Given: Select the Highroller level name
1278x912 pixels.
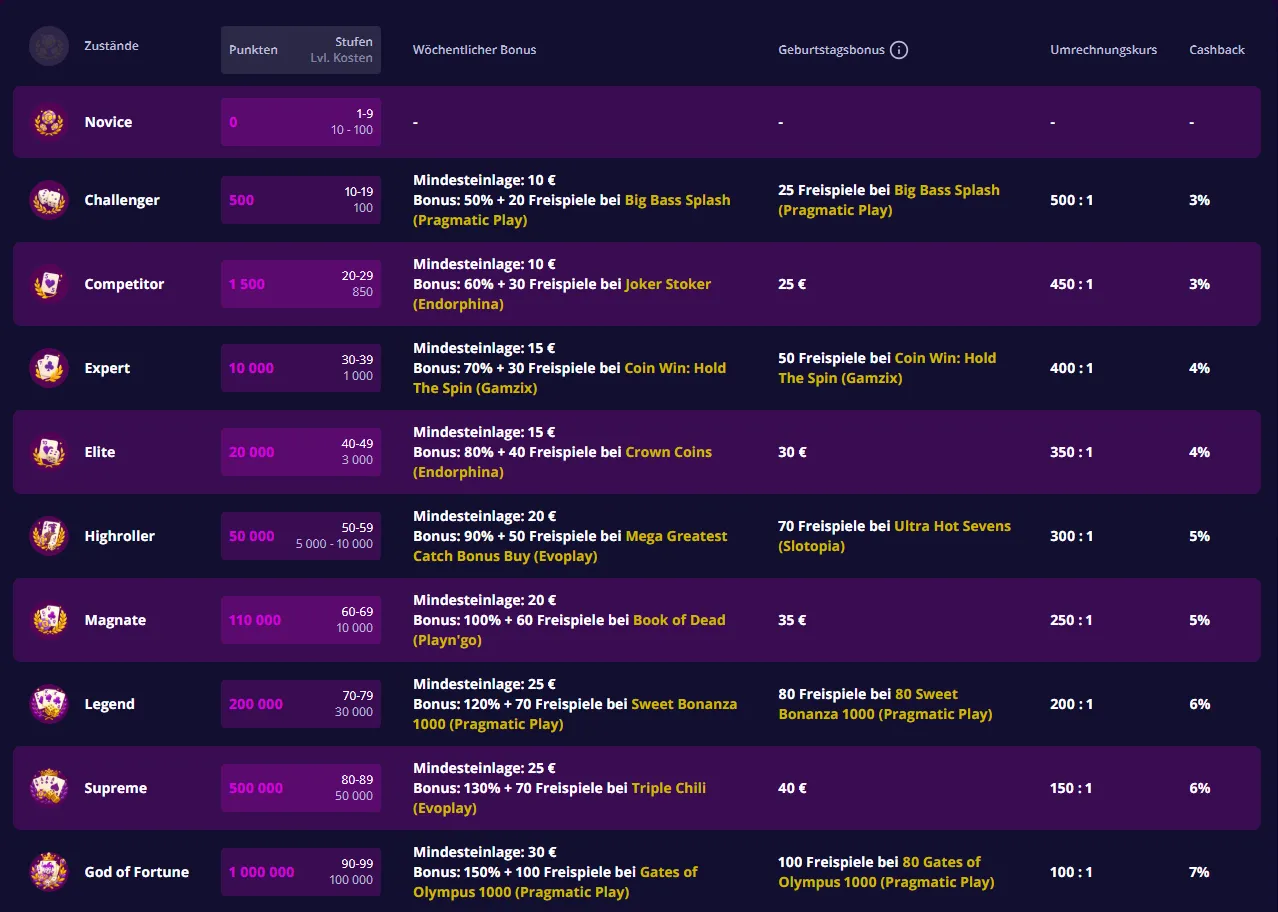Looking at the screenshot, I should click(x=120, y=536).
